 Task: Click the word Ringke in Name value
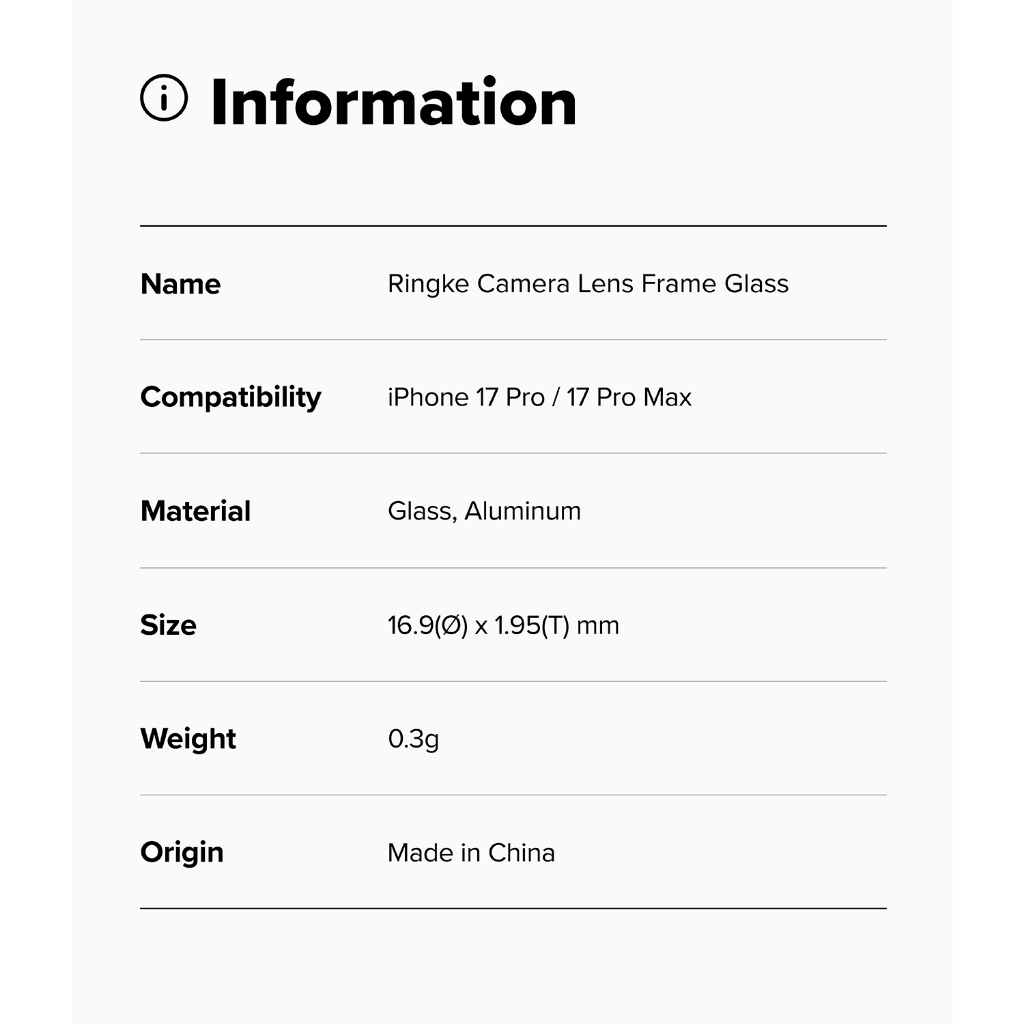[x=428, y=285]
